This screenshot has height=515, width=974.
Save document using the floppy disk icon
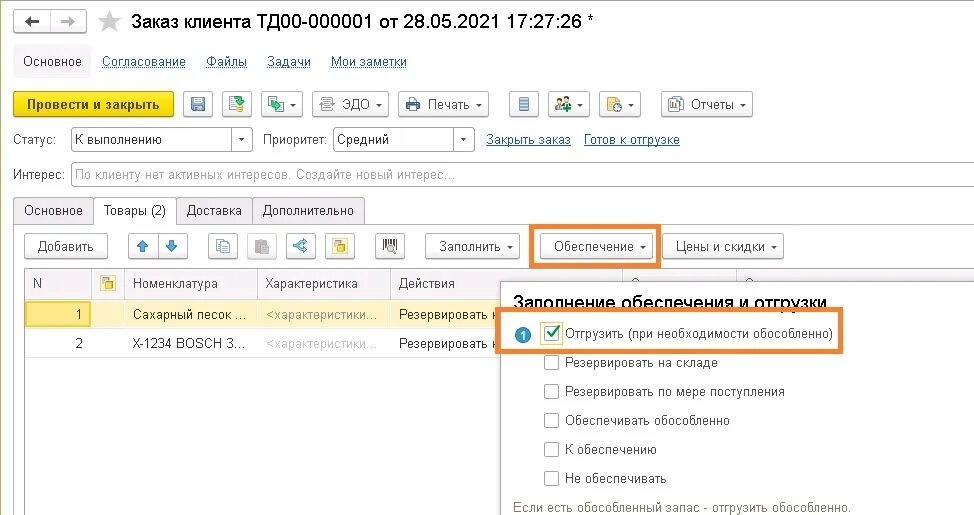pos(198,104)
